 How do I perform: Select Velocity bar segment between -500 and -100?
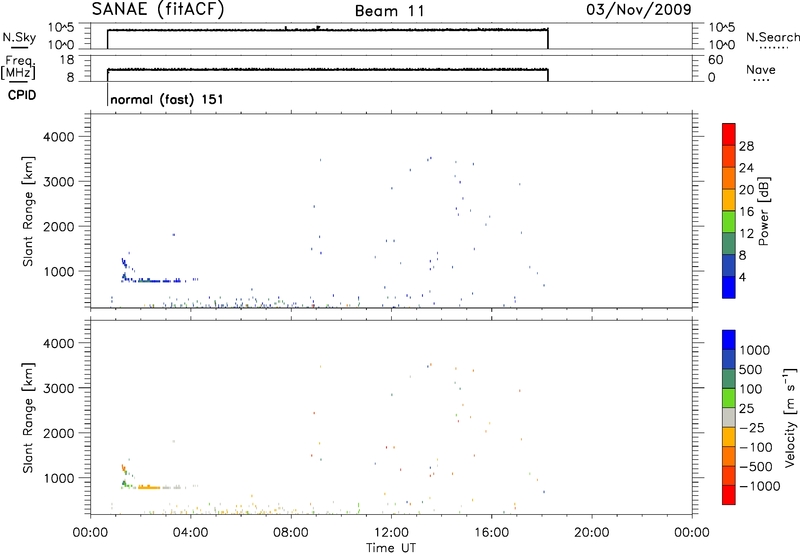tap(729, 456)
